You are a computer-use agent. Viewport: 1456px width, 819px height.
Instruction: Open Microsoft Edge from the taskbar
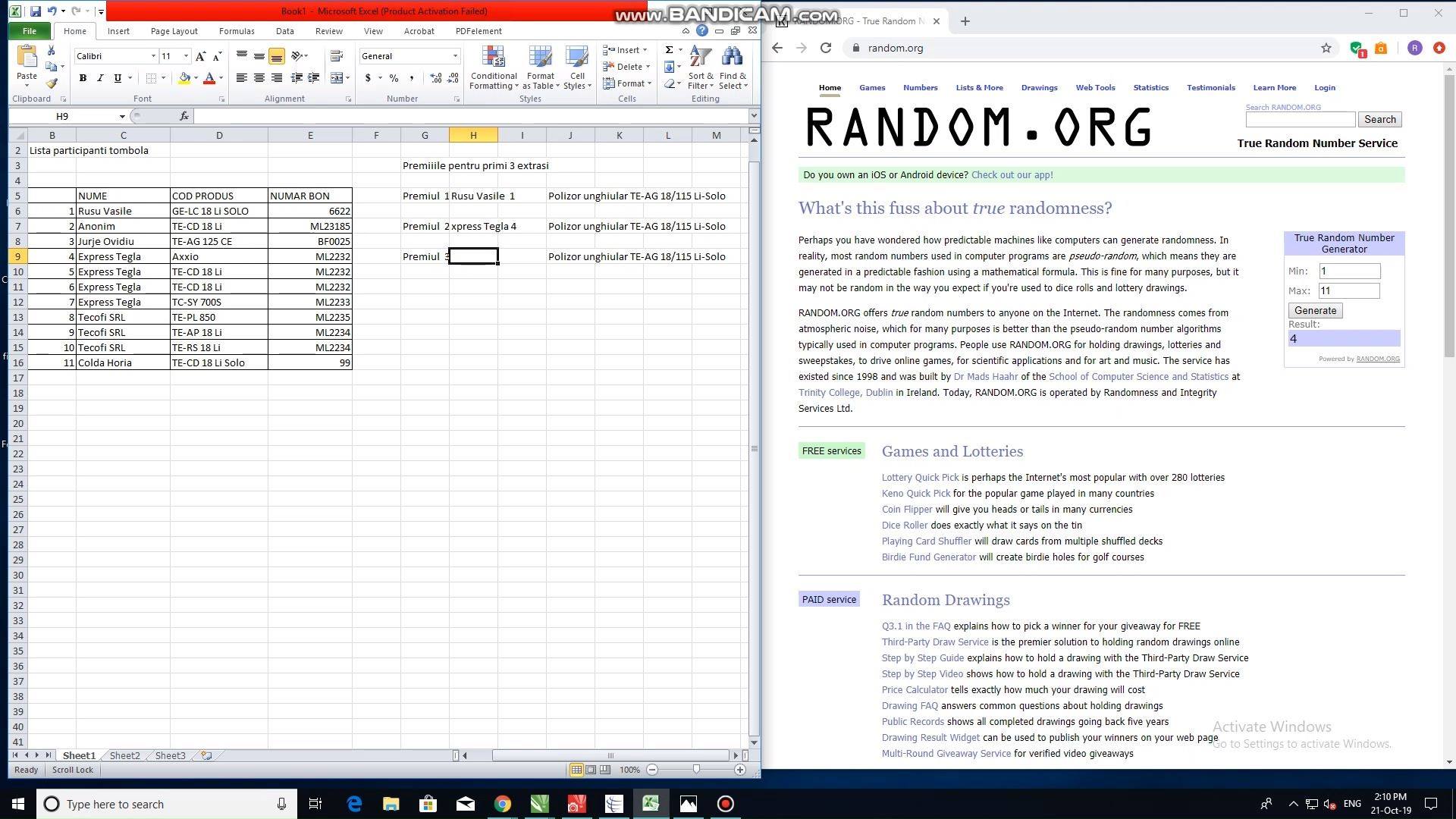[x=354, y=804]
